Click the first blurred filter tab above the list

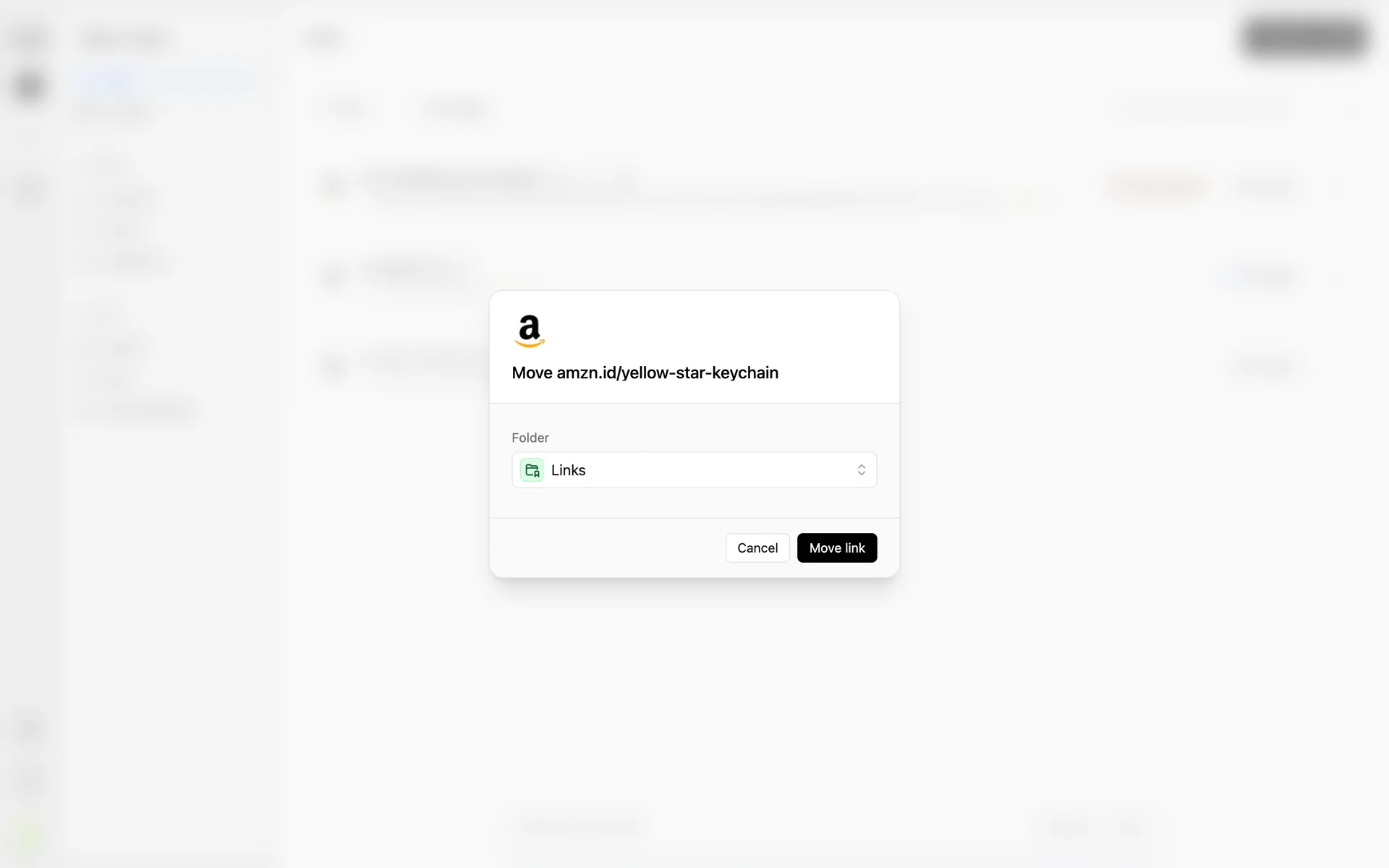point(349,110)
